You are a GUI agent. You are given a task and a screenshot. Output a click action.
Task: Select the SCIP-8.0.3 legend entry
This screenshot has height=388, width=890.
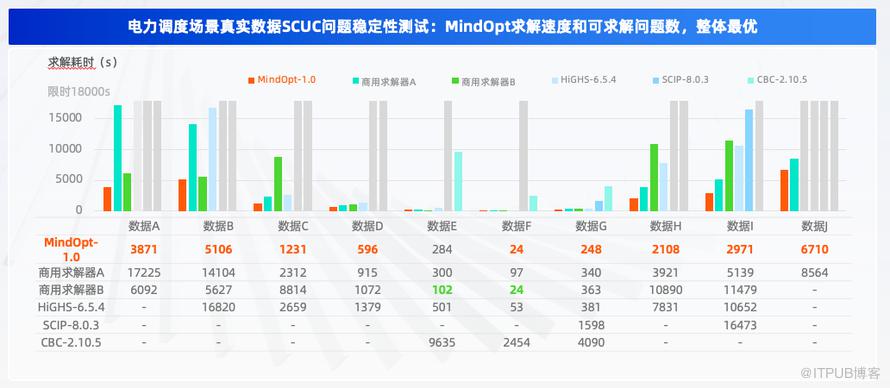[681, 80]
